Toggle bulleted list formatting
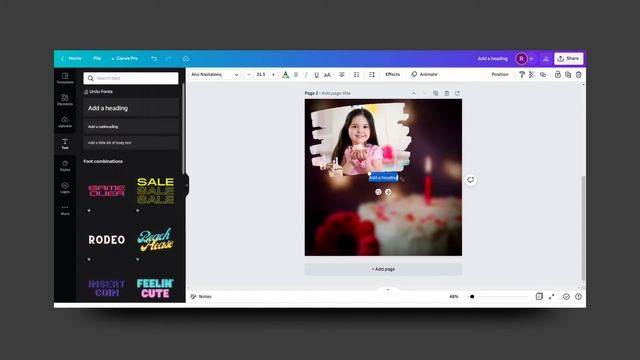640x360 pixels. pyautogui.click(x=356, y=75)
